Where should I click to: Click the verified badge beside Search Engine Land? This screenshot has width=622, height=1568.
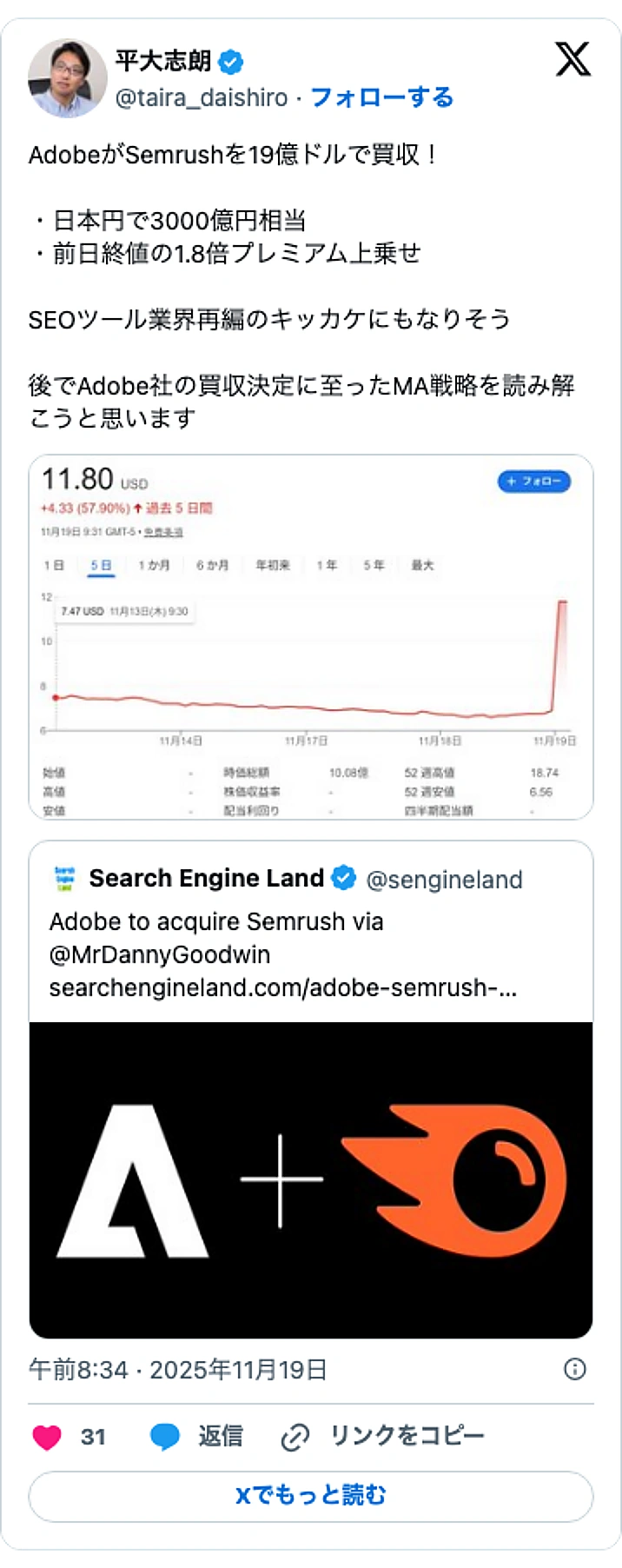pyautogui.click(x=345, y=878)
